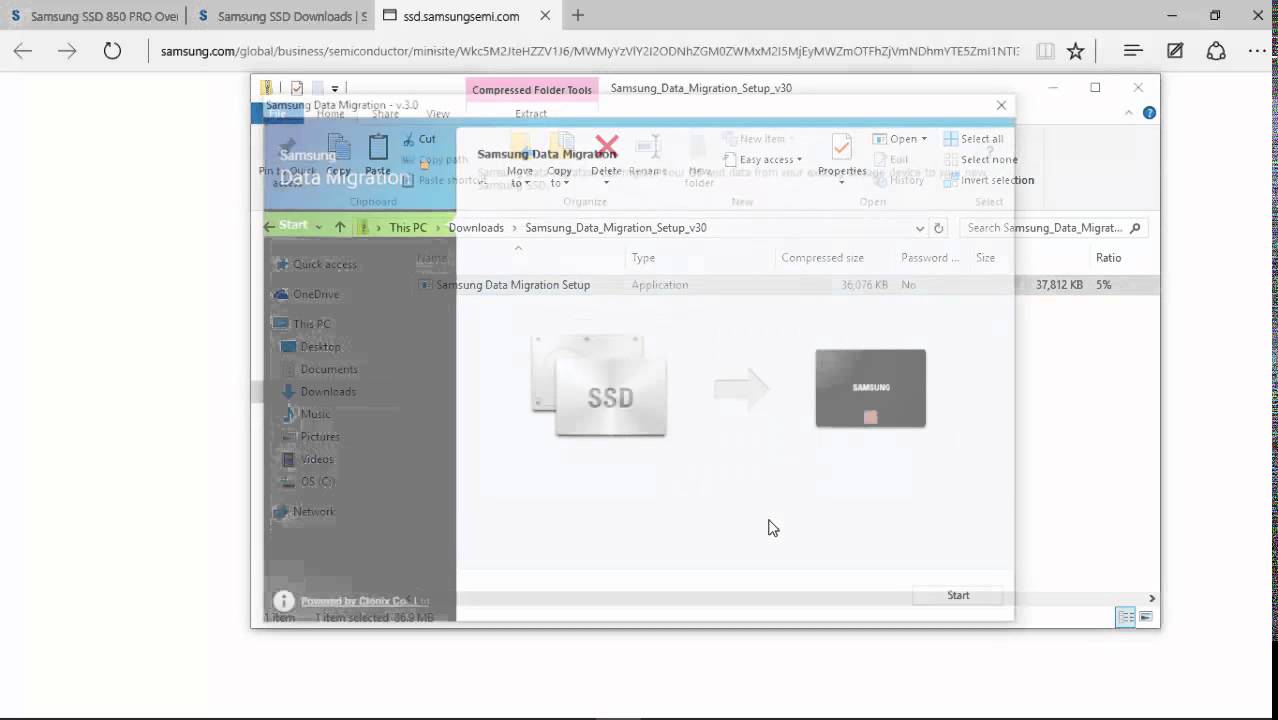Toggle Edge reading view book icon

pyautogui.click(x=1044, y=51)
